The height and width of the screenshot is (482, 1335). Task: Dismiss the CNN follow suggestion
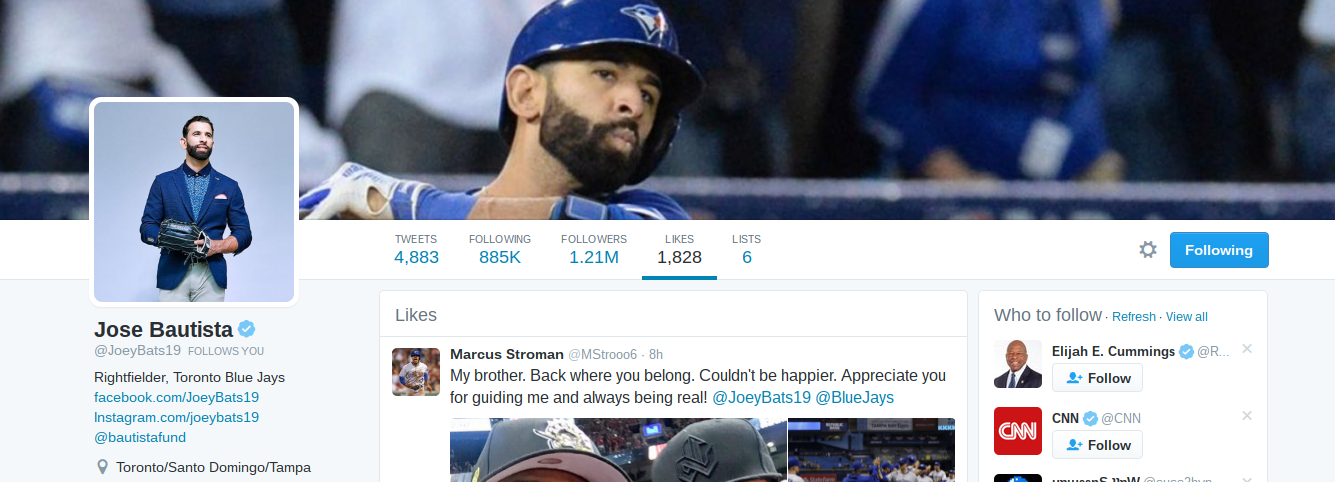[1246, 416]
